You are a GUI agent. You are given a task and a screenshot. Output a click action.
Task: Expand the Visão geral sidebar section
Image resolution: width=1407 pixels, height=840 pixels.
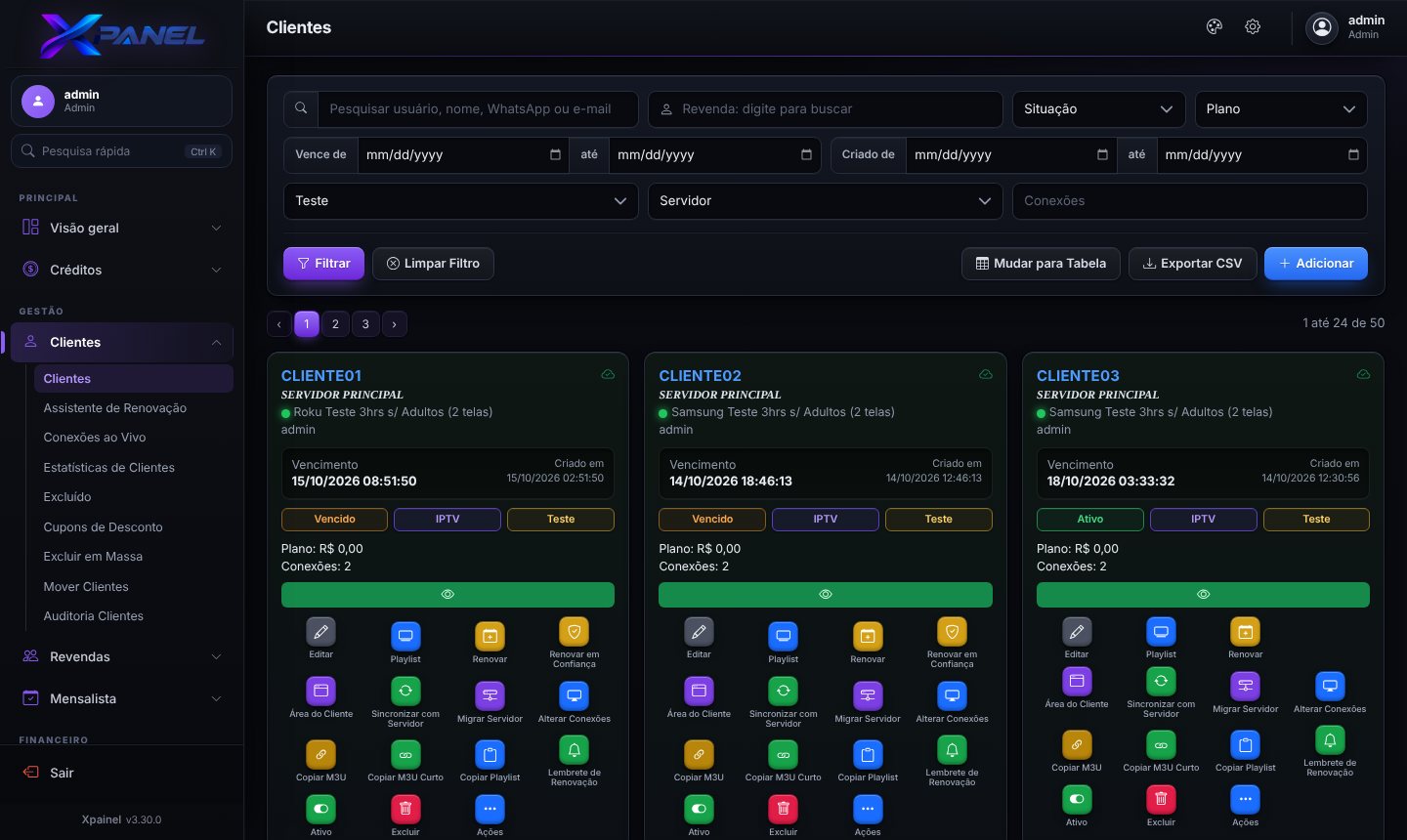pyautogui.click(x=122, y=228)
